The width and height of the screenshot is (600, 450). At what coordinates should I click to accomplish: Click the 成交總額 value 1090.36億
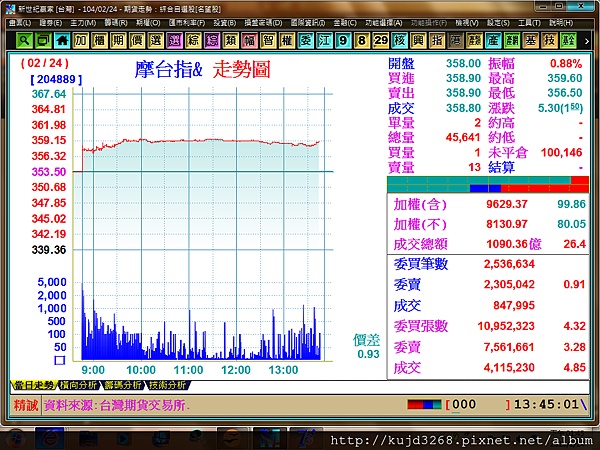[514, 244]
